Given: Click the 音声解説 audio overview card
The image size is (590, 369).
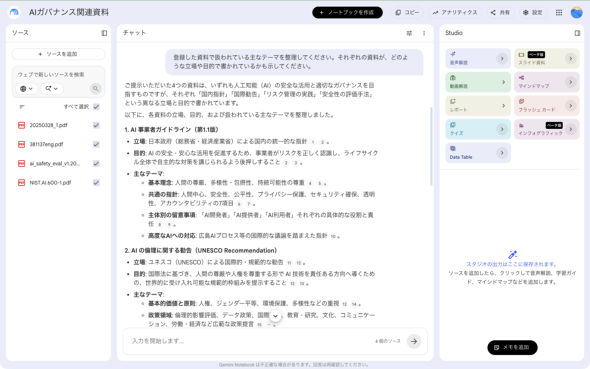Looking at the screenshot, I should click(478, 58).
